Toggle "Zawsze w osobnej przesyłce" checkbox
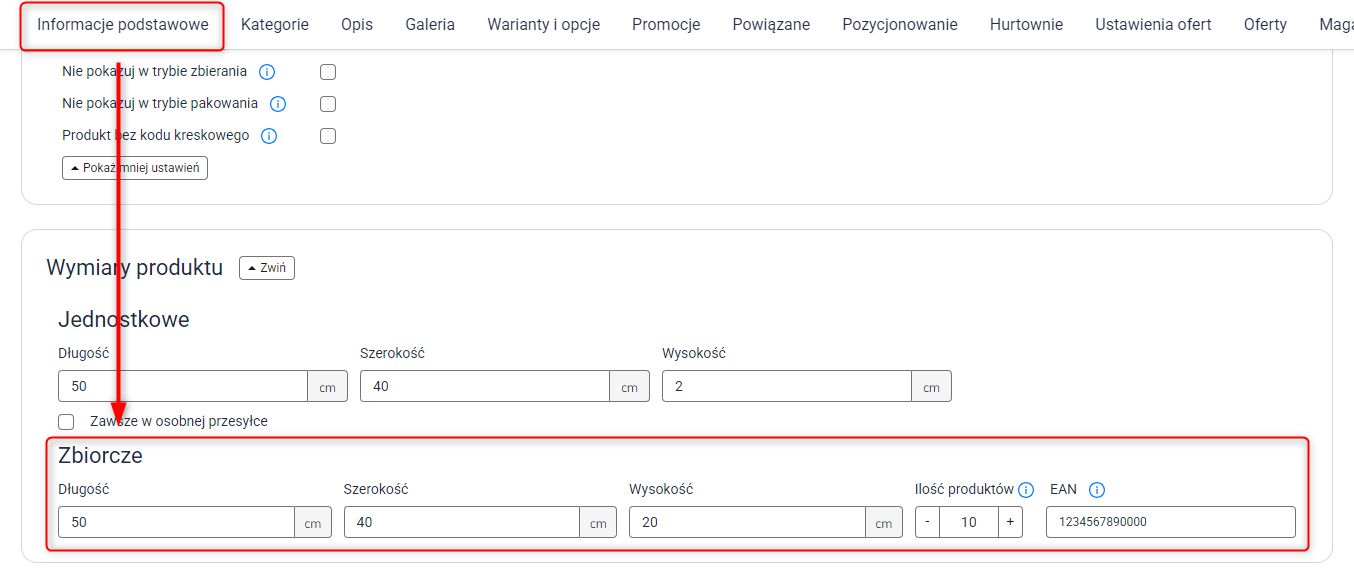1354x580 pixels. 66,422
